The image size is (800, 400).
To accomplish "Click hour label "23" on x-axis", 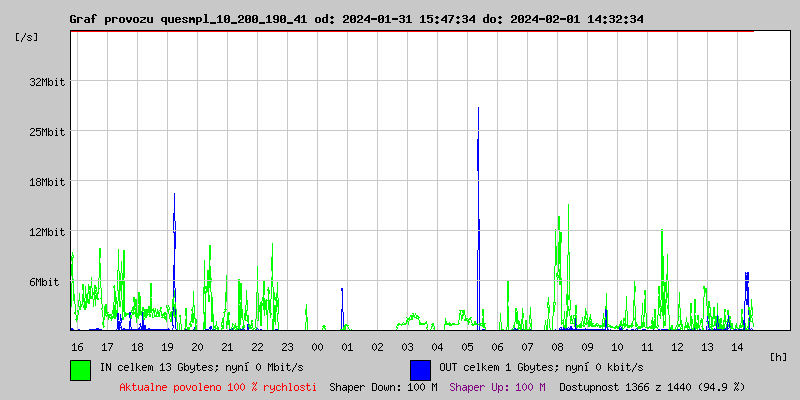I will coord(287,347).
